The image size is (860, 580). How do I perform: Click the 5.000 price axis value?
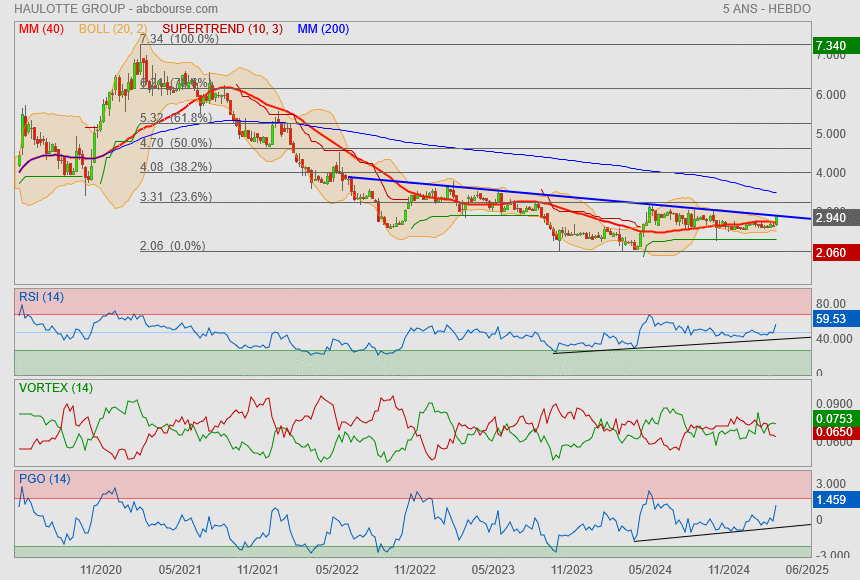point(830,133)
